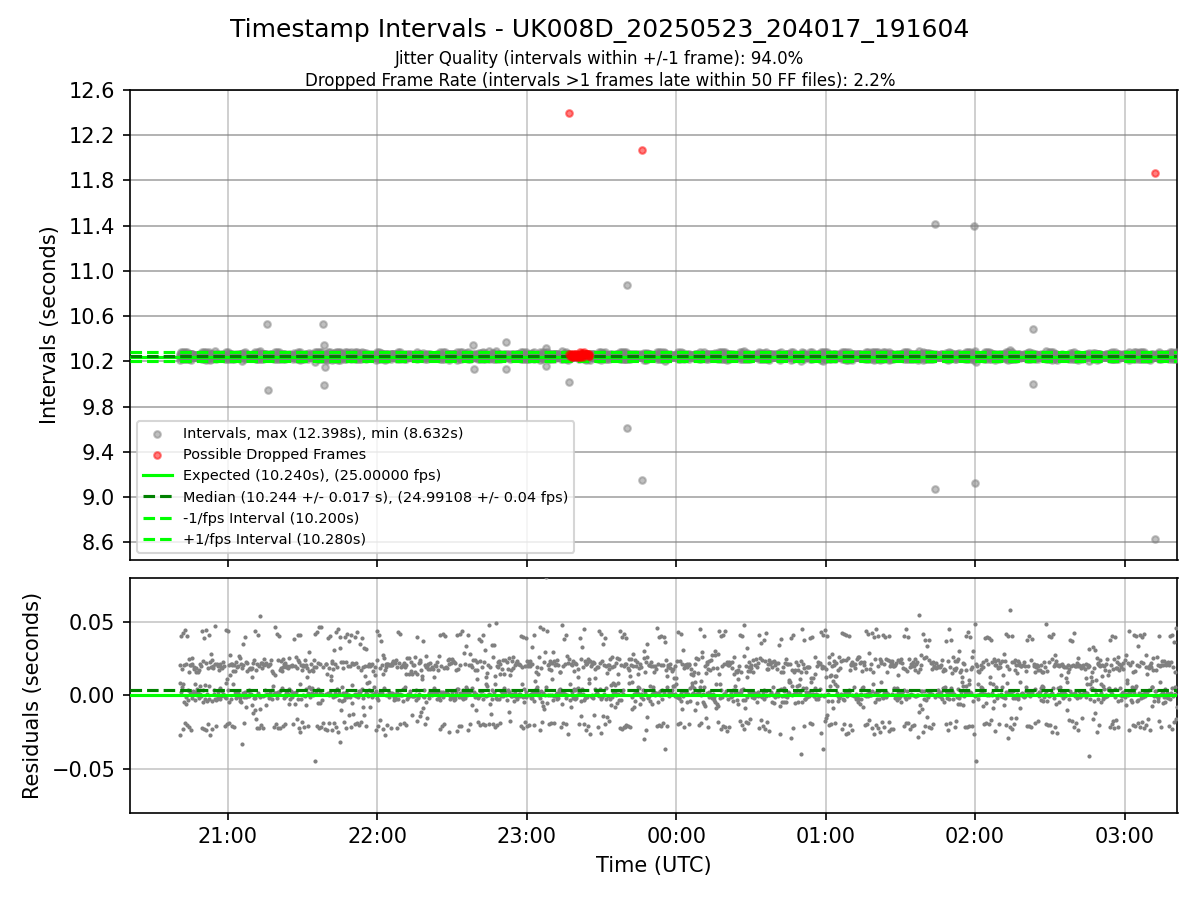Click the 'Time (UTC)' x-axis label
The image size is (1200, 900).
point(653,865)
